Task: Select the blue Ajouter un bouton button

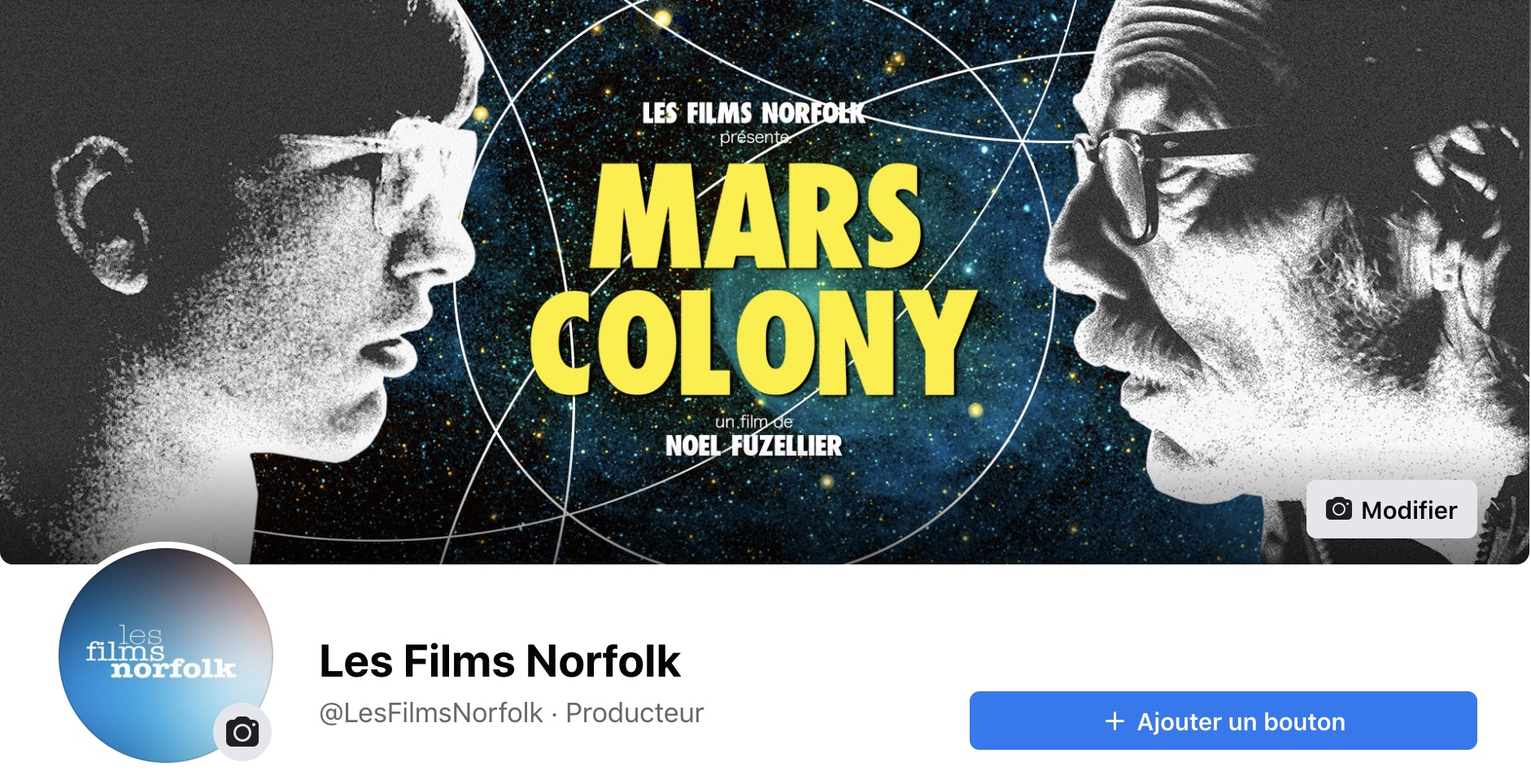Action: point(1223,721)
